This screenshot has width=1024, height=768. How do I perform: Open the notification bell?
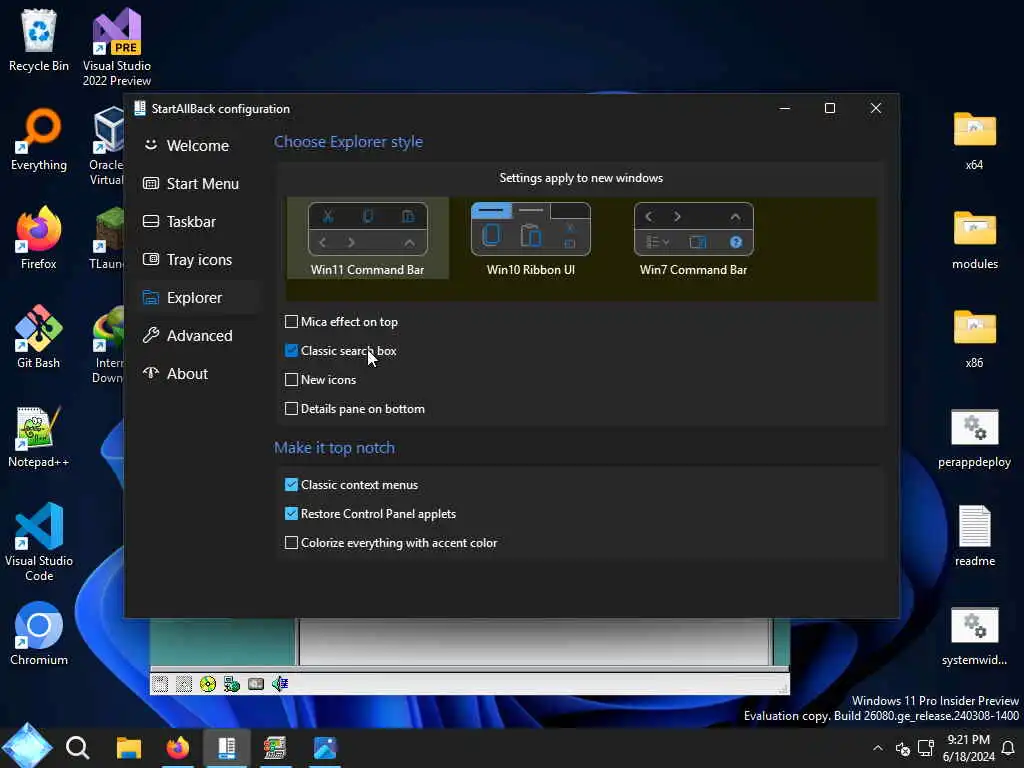tap(1008, 748)
